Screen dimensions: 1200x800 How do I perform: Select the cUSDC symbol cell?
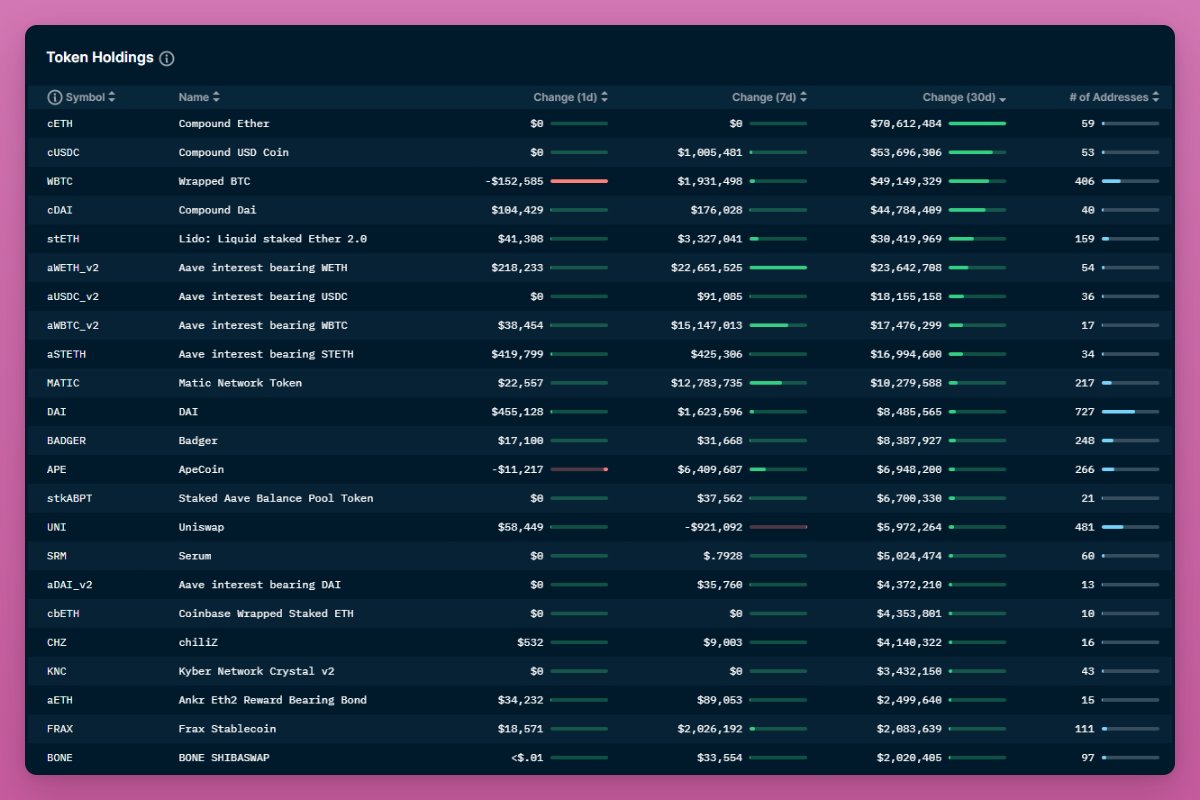63,153
